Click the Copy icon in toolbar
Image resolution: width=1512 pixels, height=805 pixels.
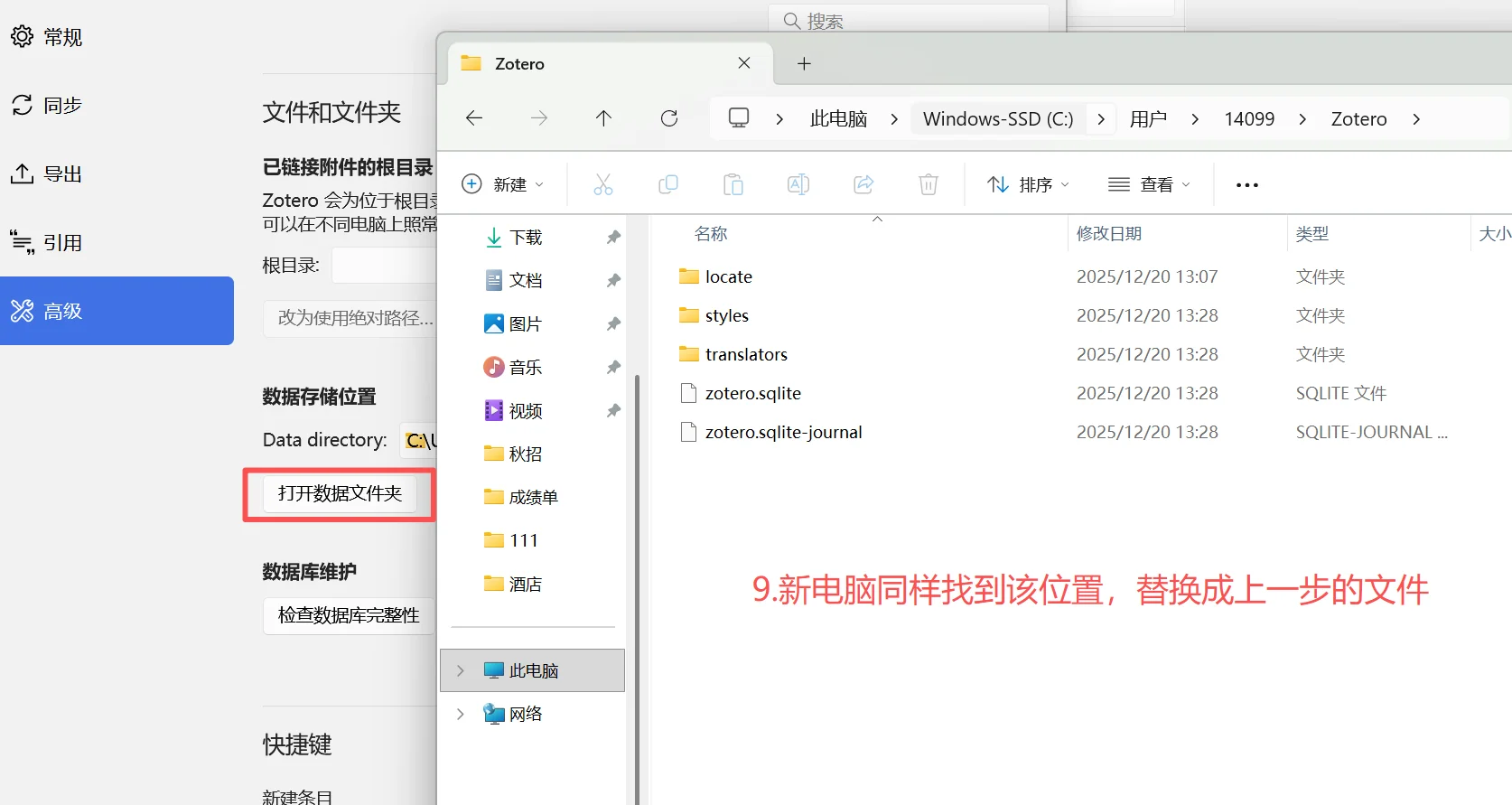pos(668,184)
